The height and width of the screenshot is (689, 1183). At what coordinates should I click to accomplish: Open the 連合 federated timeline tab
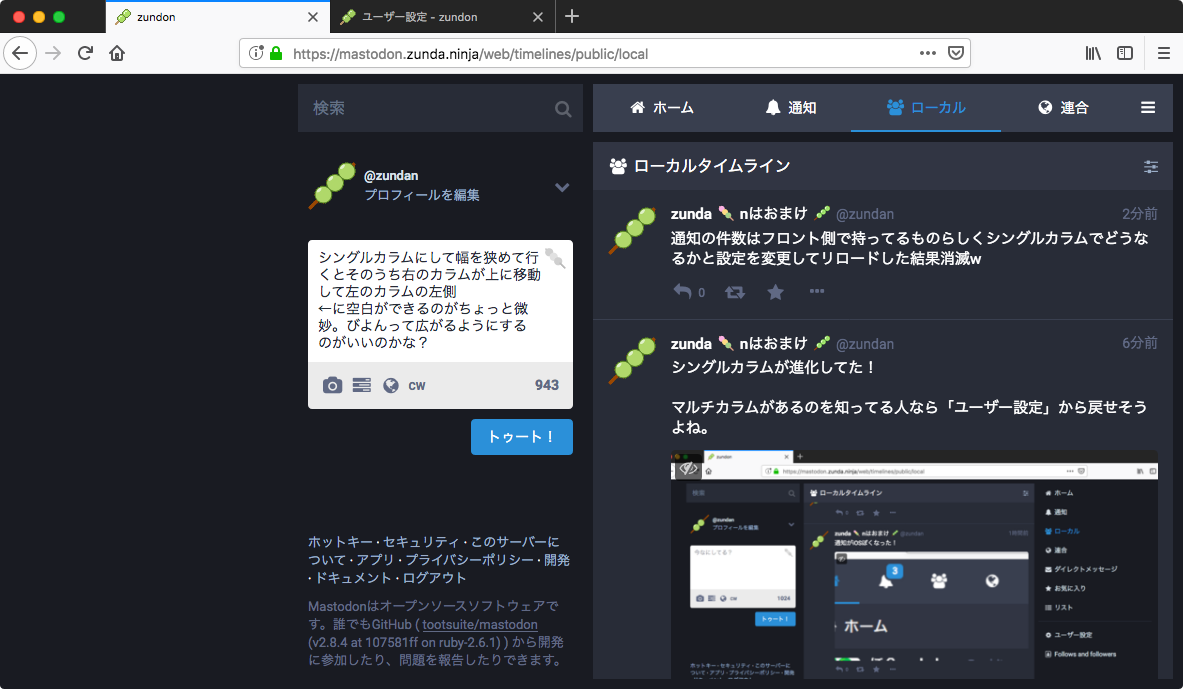(1063, 108)
